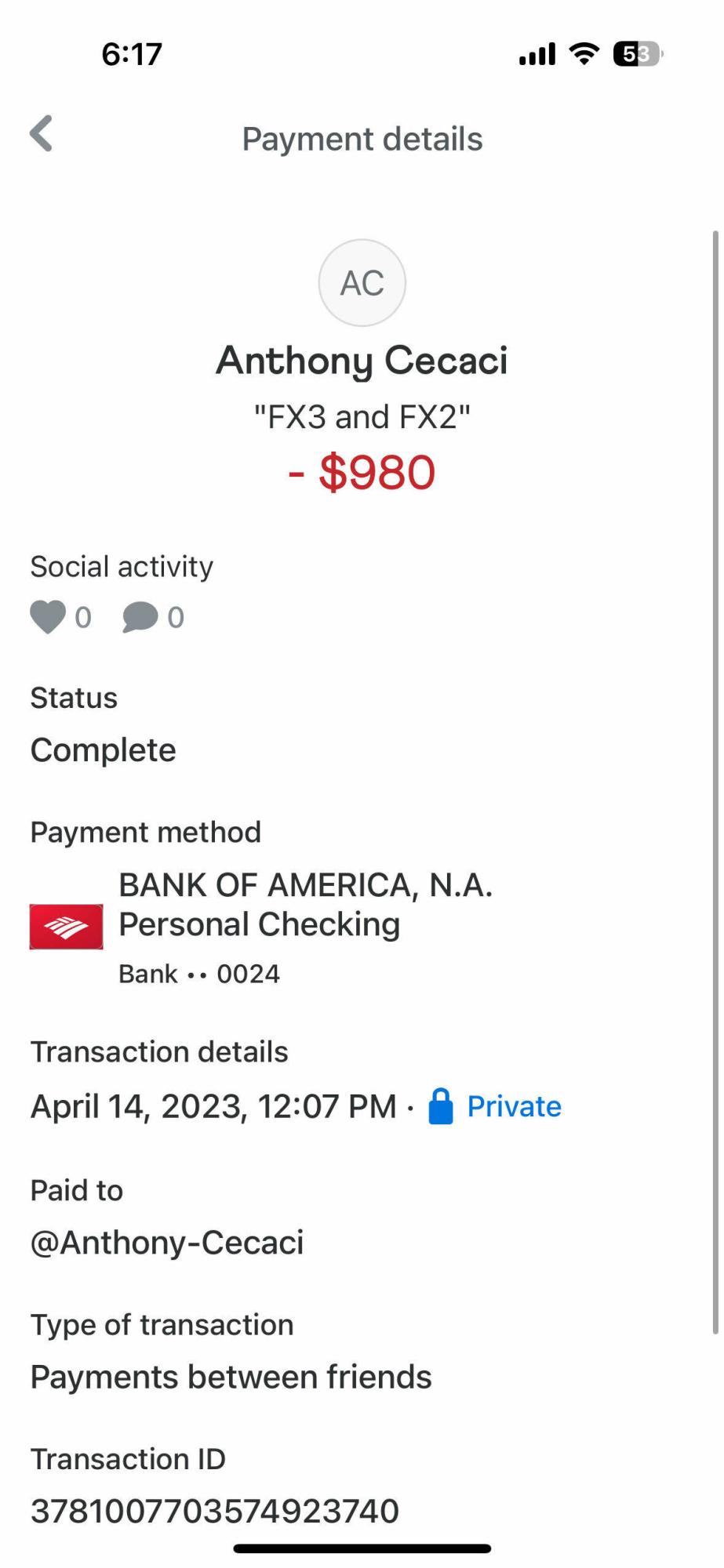Tap the blue privacy lock icon
Image resolution: width=724 pixels, height=1568 pixels.
click(441, 1106)
